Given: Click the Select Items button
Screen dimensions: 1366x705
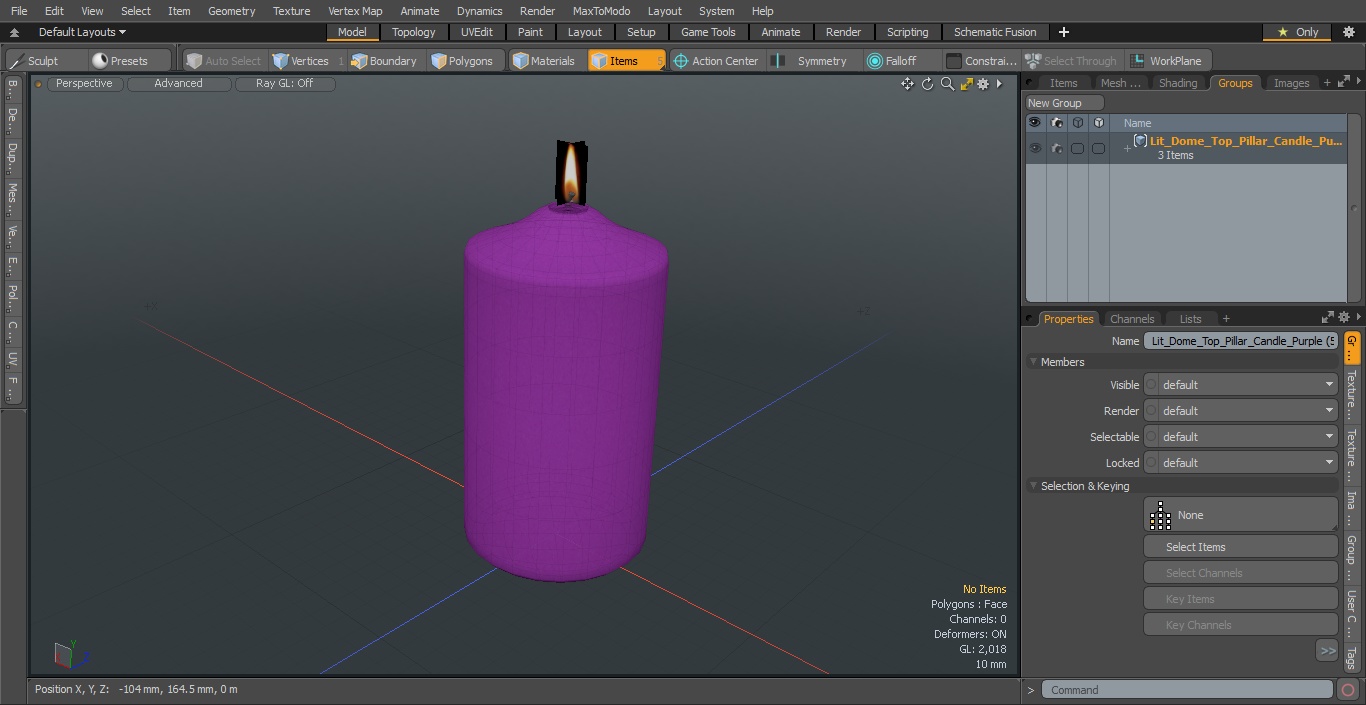Looking at the screenshot, I should (x=1240, y=547).
